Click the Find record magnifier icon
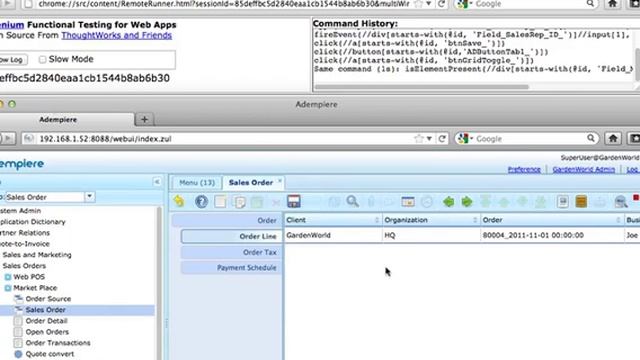The image size is (640, 360). 353,201
